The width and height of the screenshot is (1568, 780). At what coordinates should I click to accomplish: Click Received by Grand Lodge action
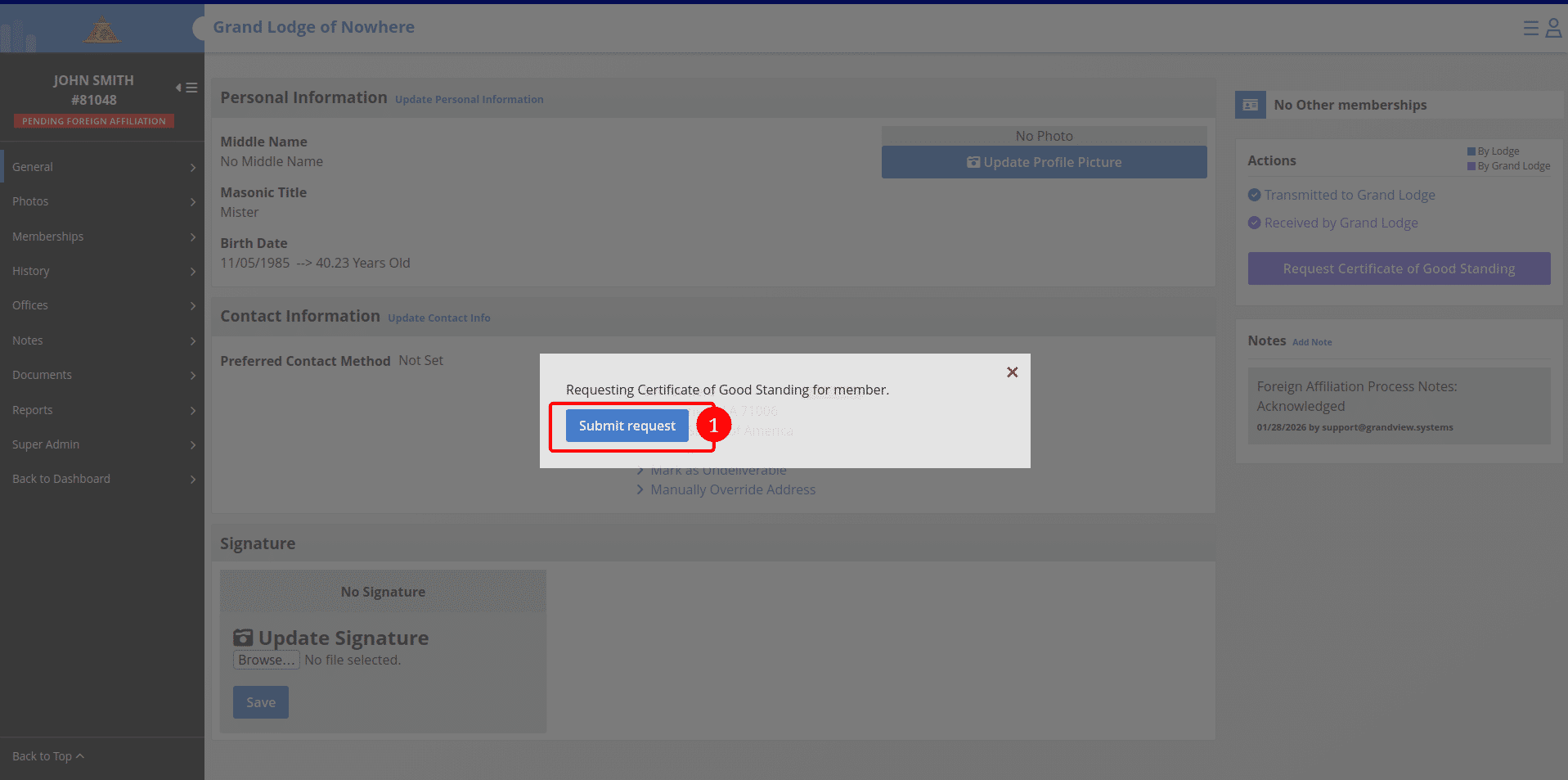tap(1341, 223)
